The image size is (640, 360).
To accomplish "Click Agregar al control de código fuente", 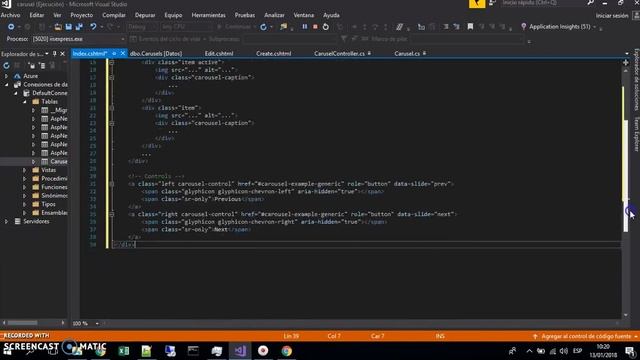I will click(x=586, y=336).
